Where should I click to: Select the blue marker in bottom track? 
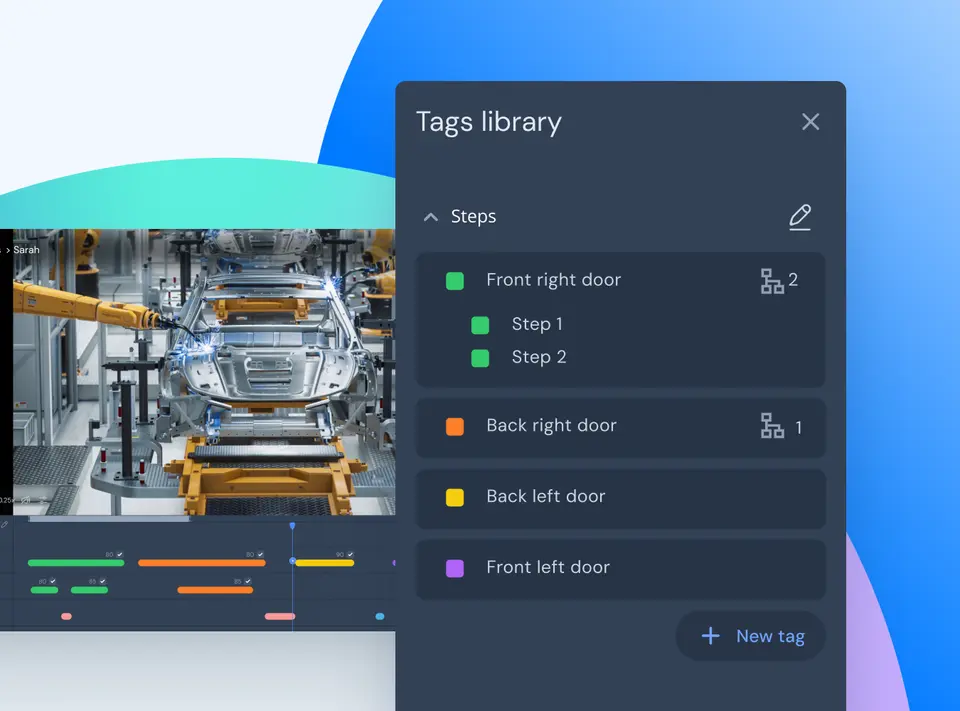pos(380,617)
